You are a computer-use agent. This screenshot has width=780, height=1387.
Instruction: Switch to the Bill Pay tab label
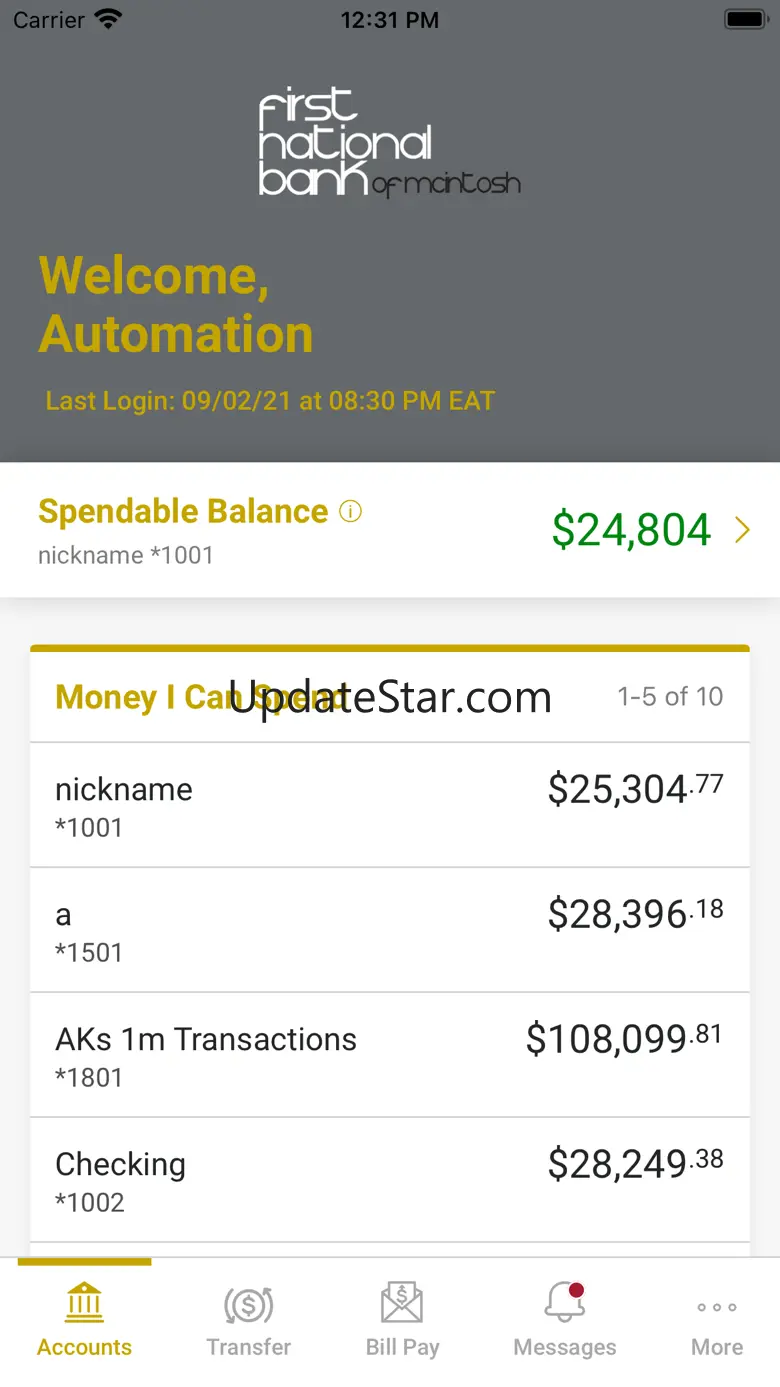coord(402,1347)
